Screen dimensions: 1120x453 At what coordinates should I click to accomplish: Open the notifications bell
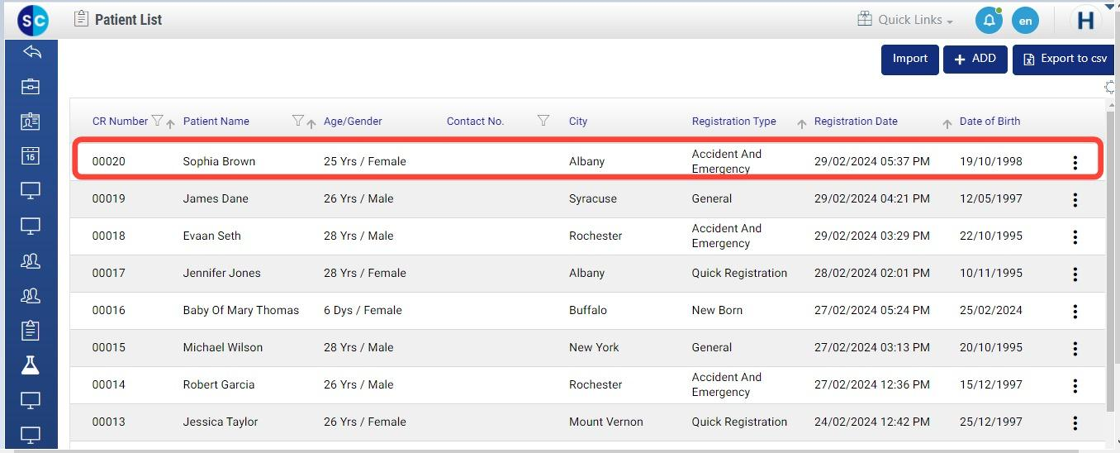989,20
